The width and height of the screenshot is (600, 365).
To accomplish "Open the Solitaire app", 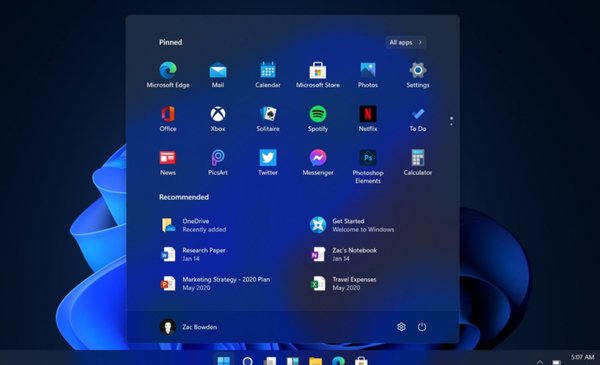I will click(x=268, y=119).
